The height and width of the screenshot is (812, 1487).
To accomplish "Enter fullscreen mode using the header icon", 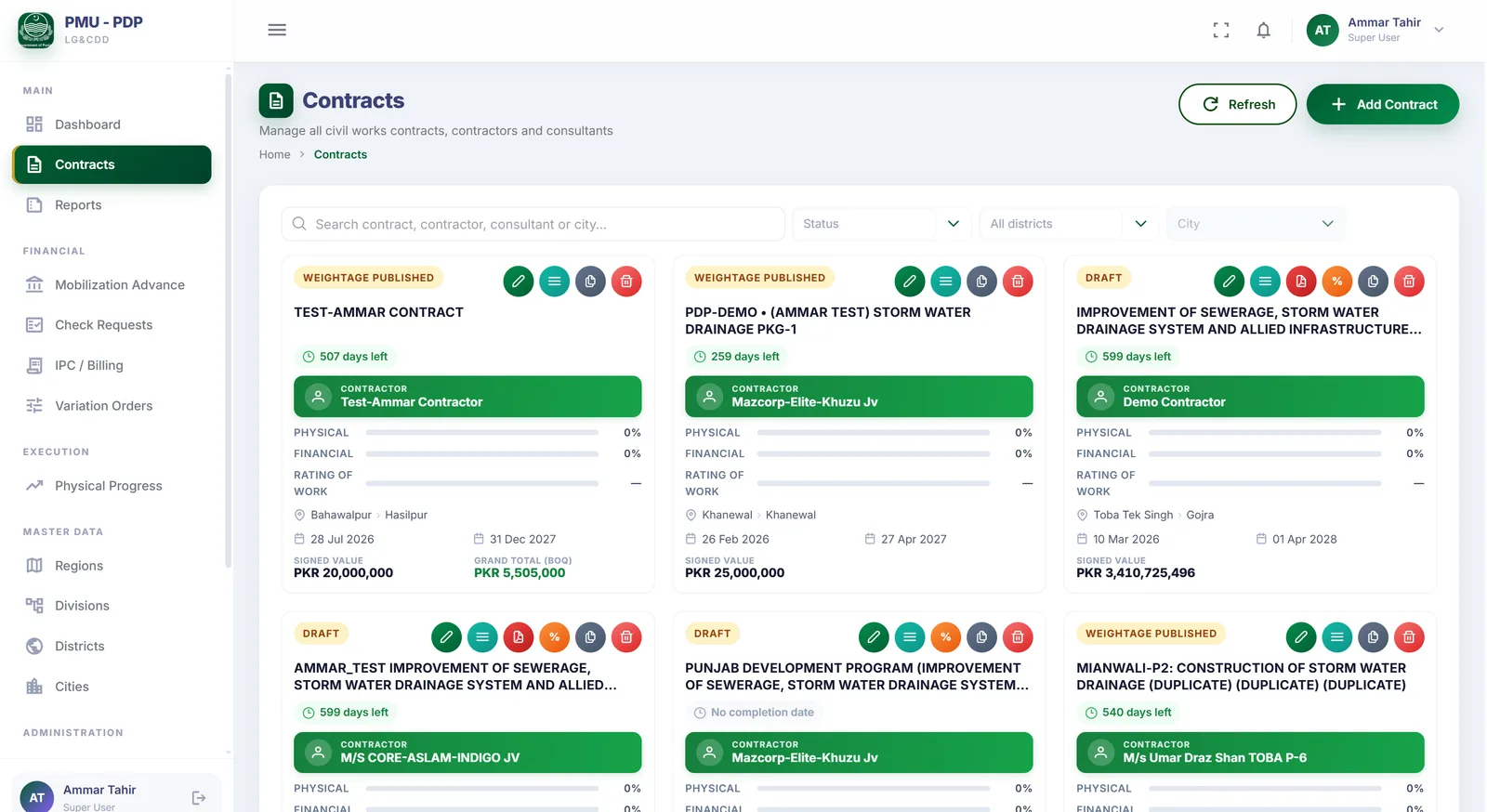I will point(1221,30).
